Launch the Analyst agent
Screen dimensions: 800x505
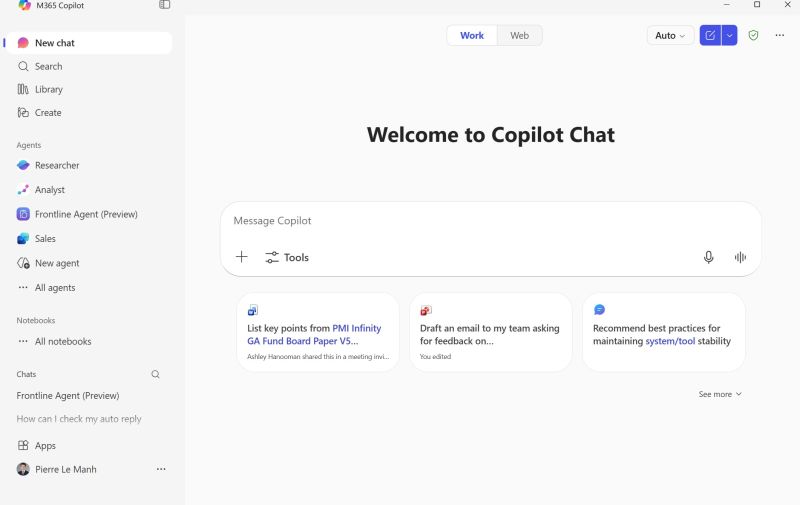pos(49,189)
